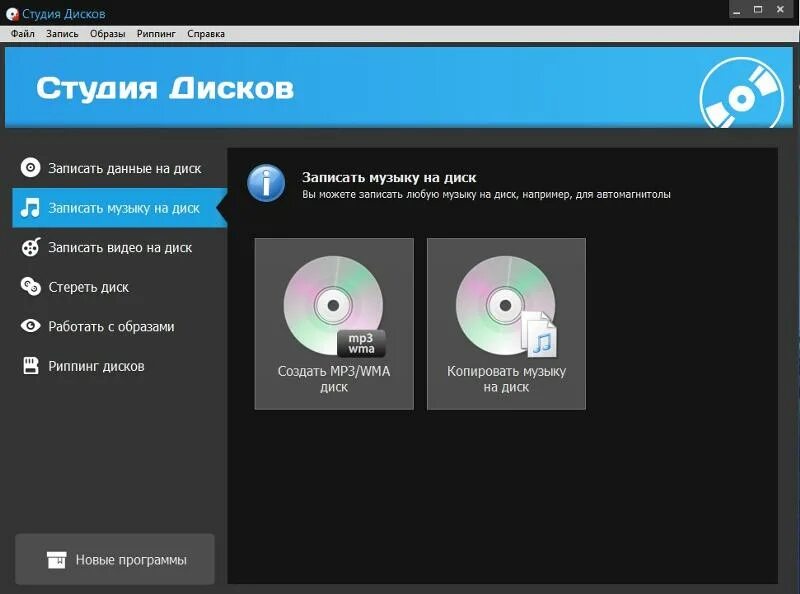Click the Студия Дисков banner title
Image resolution: width=800 pixels, height=594 pixels.
(x=165, y=88)
